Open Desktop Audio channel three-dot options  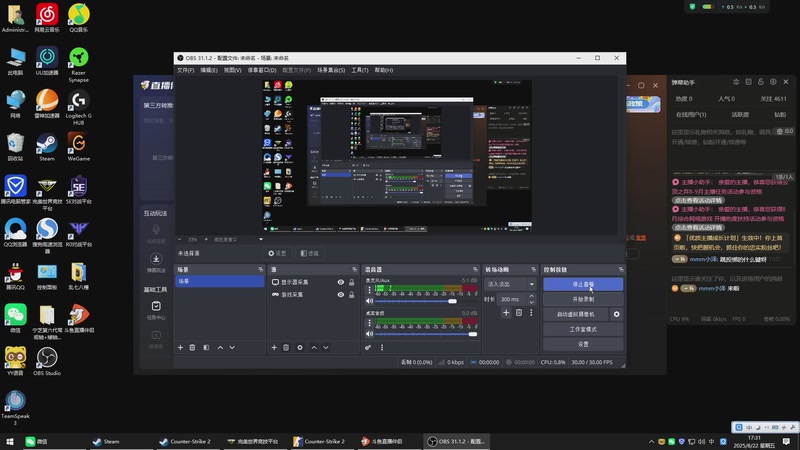point(369,323)
